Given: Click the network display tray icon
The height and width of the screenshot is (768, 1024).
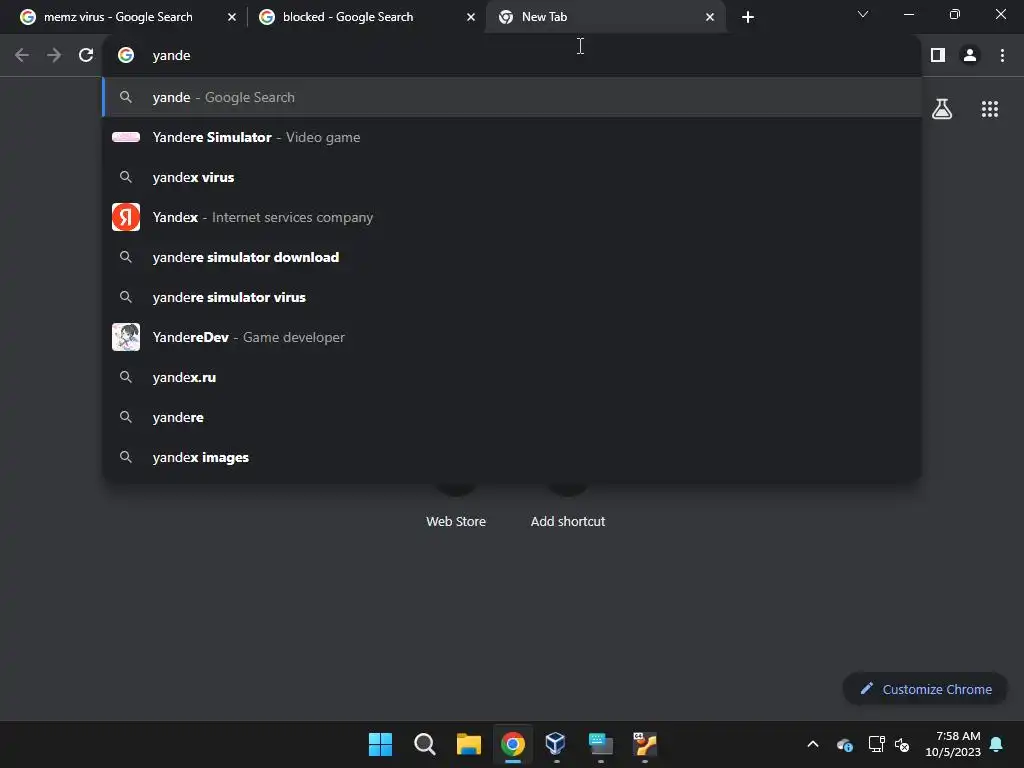Looking at the screenshot, I should tap(876, 744).
